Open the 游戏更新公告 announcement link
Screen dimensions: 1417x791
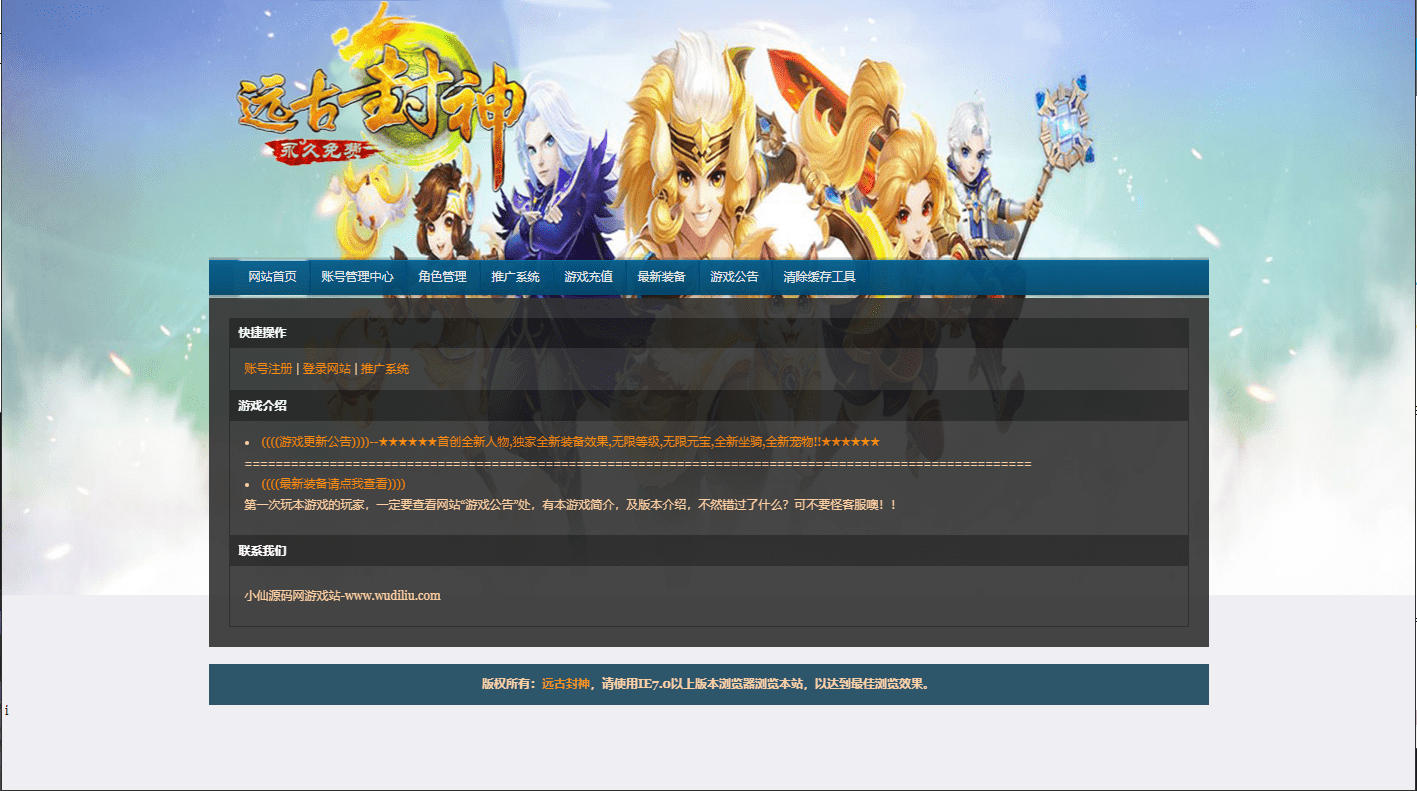pos(570,442)
